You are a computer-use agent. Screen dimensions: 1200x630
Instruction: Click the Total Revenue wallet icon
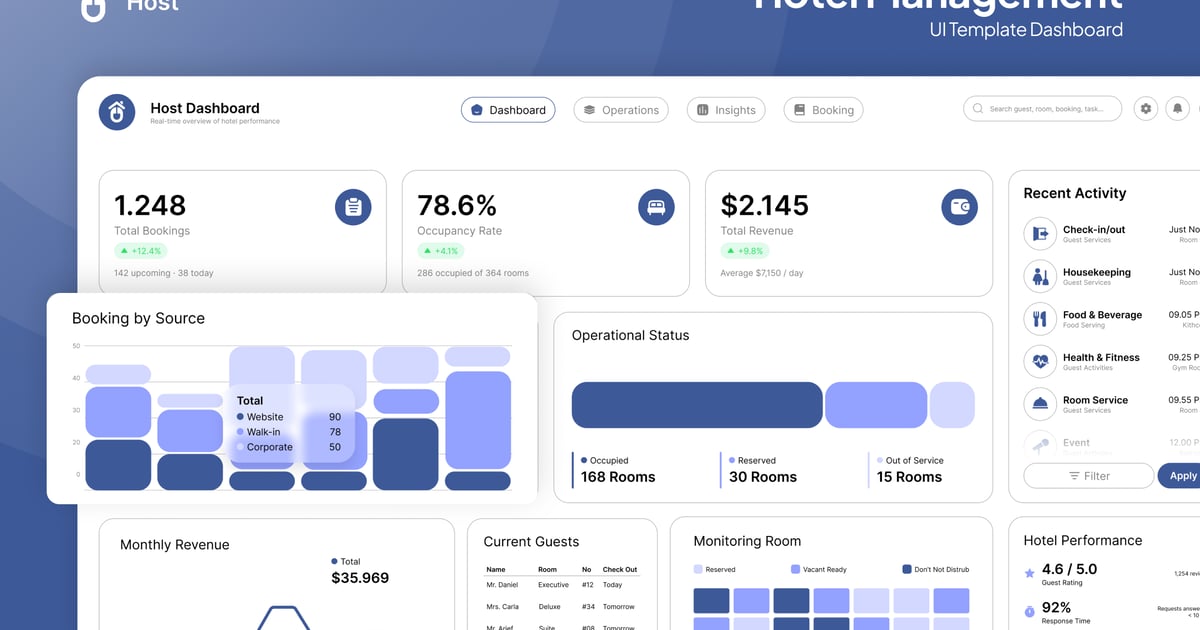[959, 207]
